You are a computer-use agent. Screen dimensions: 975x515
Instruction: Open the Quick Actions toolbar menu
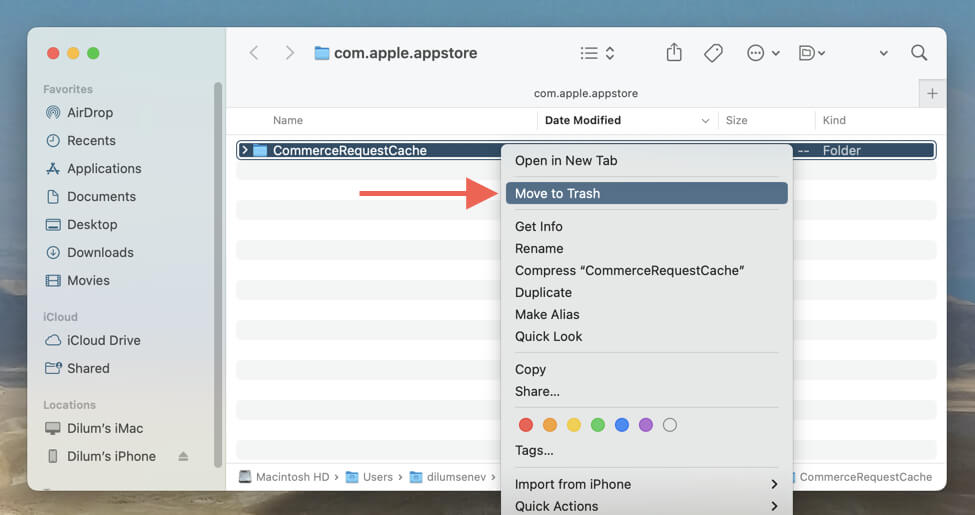point(811,53)
